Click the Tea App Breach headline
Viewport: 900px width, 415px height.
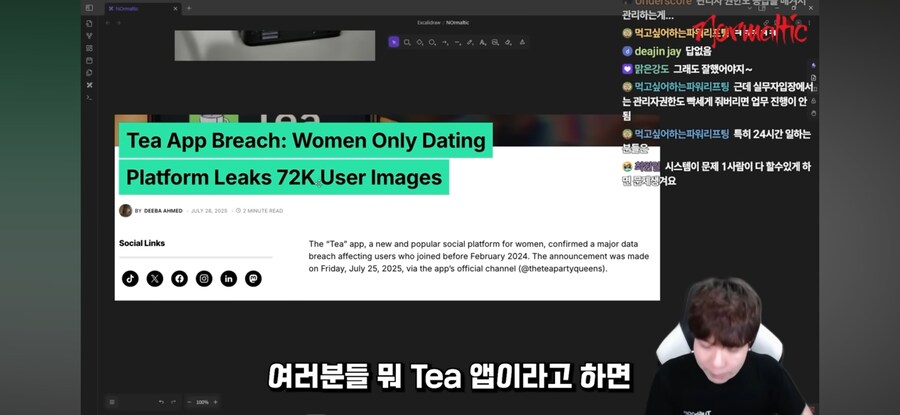click(x=305, y=141)
